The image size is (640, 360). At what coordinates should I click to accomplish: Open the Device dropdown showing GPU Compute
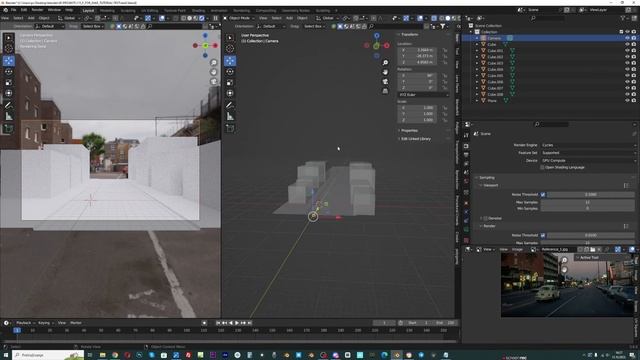point(589,161)
